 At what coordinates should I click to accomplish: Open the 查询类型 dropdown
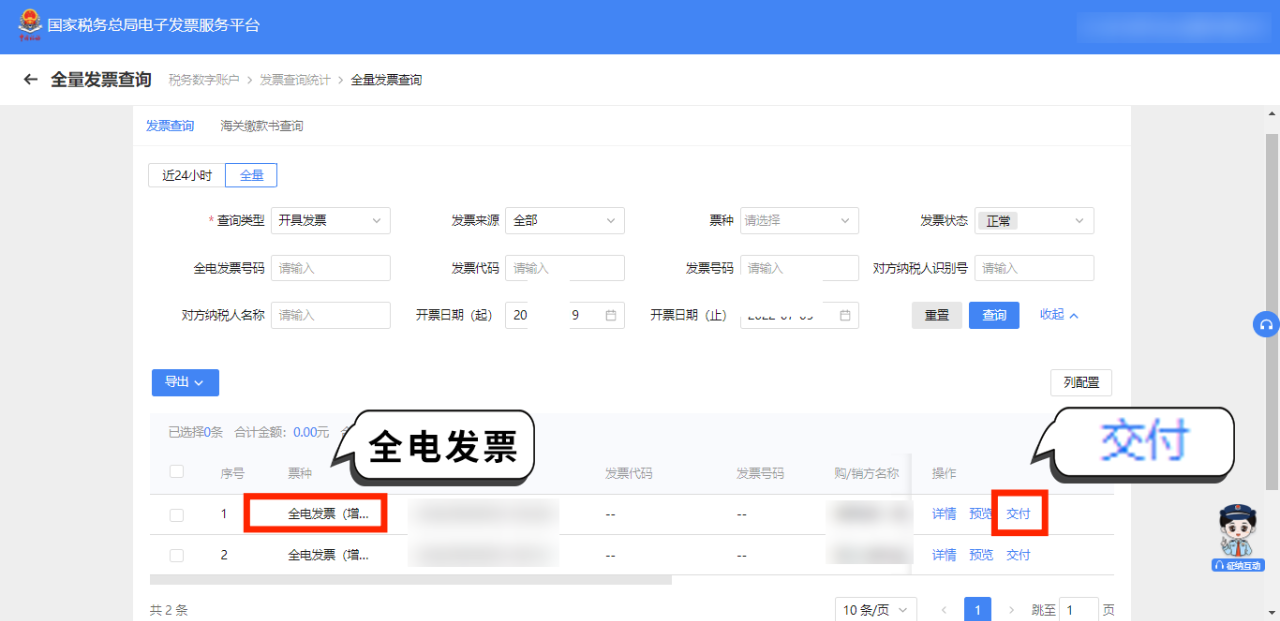[x=330, y=220]
